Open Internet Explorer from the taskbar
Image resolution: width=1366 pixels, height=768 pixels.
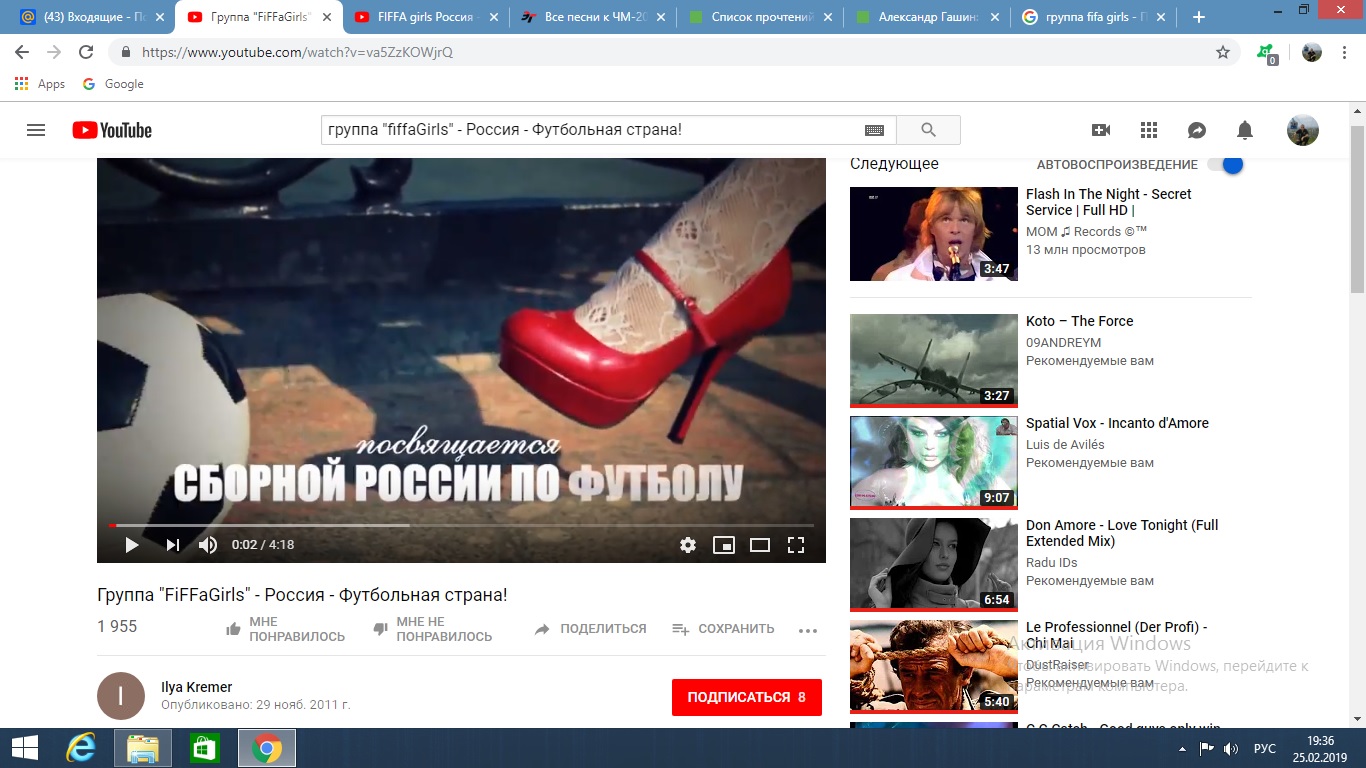pos(80,748)
